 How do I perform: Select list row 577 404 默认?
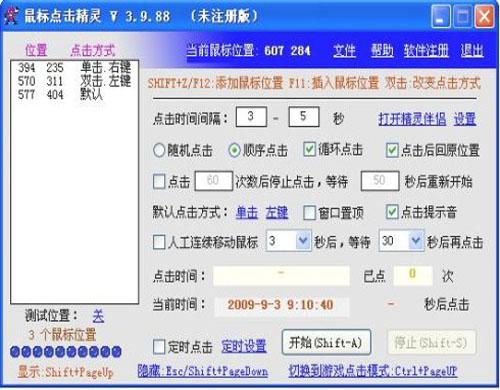coord(74,95)
